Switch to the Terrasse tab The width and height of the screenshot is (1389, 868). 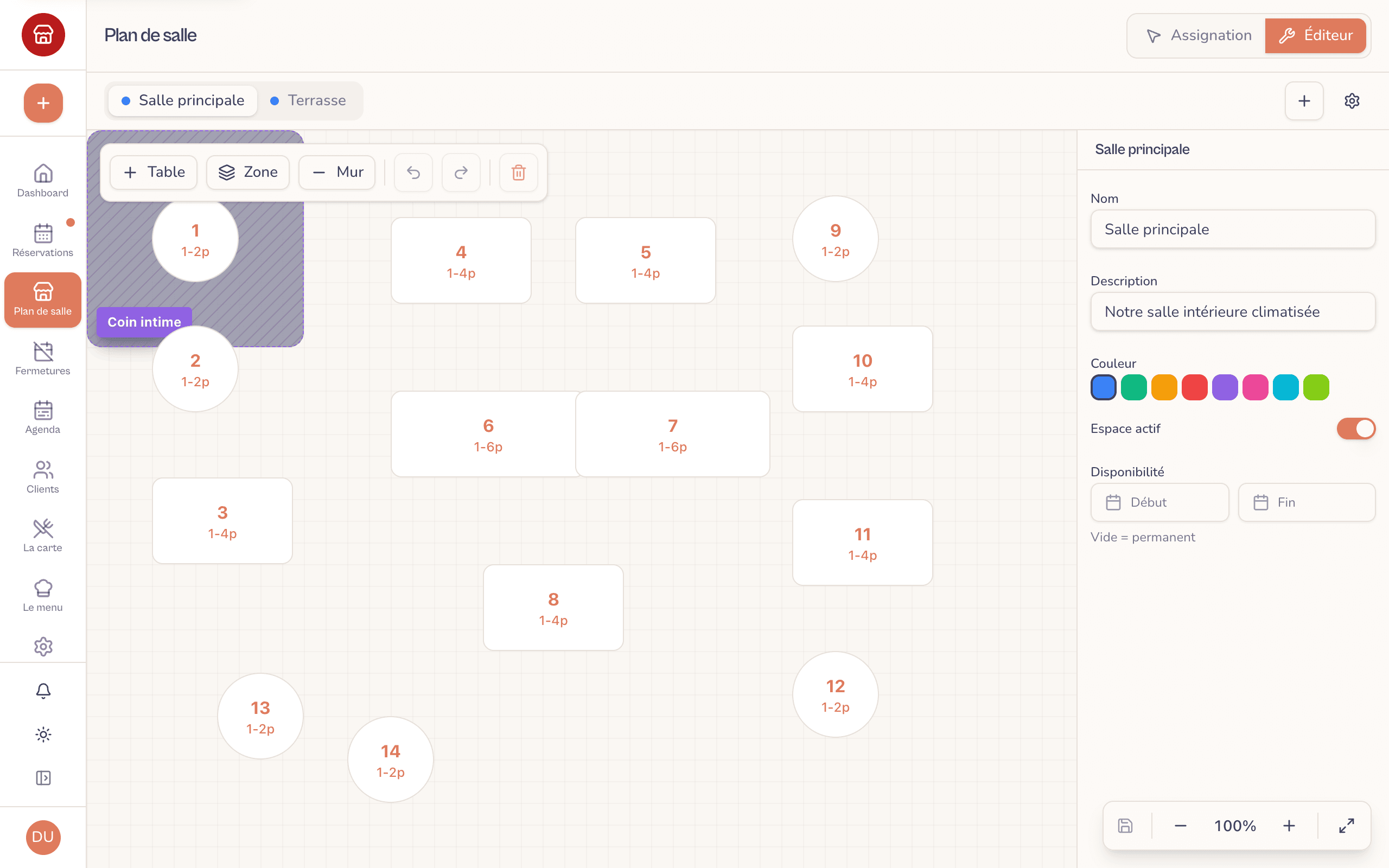coord(309,100)
